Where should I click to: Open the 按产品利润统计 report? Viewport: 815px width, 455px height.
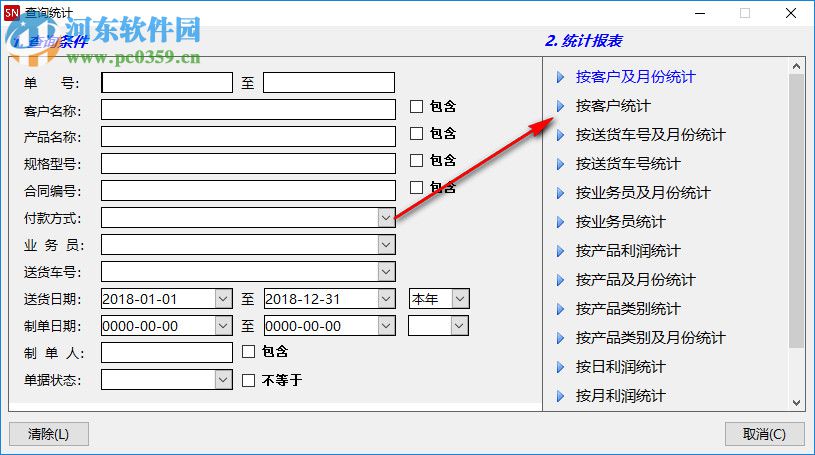coord(628,251)
